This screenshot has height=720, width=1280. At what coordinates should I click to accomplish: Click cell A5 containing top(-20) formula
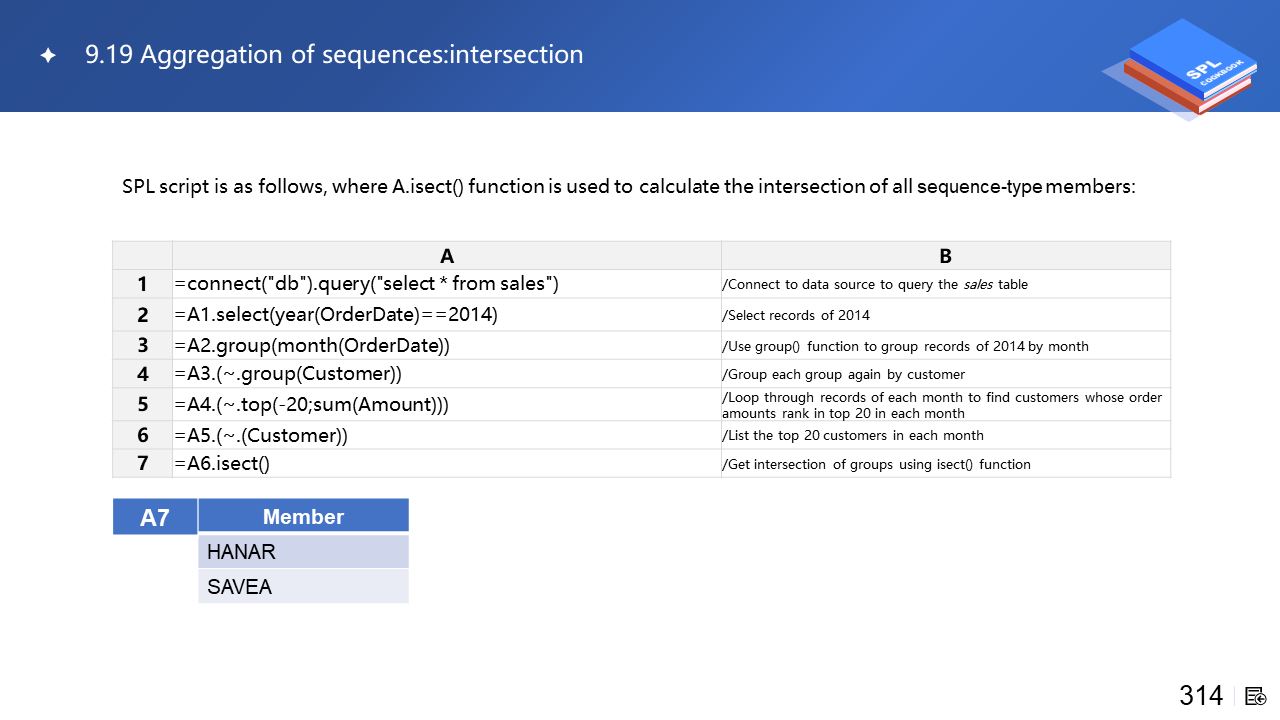[x=446, y=404]
